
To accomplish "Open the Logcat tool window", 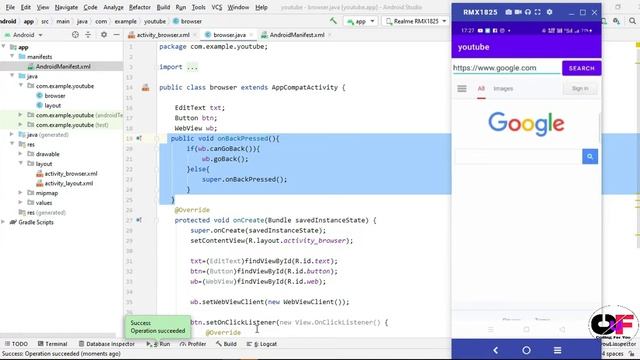I will pyautogui.click(x=262, y=344).
